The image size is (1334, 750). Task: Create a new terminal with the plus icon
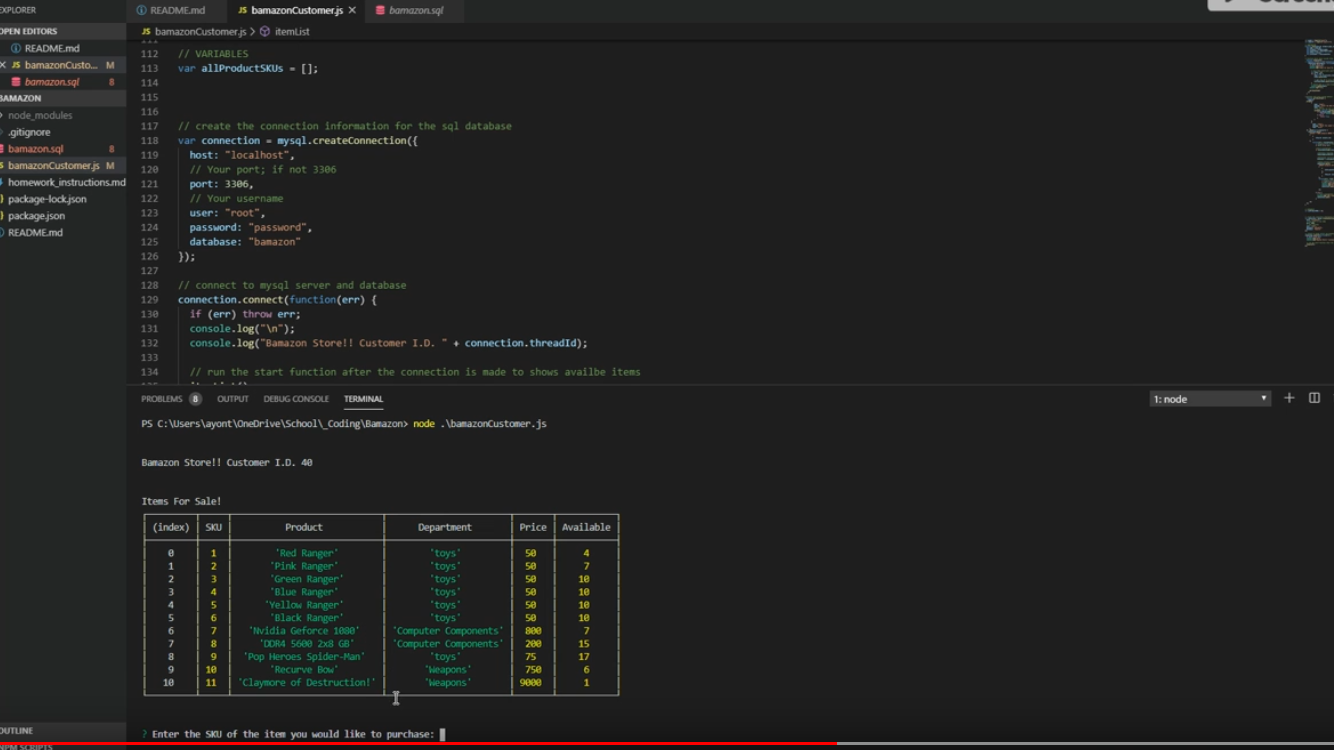point(1289,398)
